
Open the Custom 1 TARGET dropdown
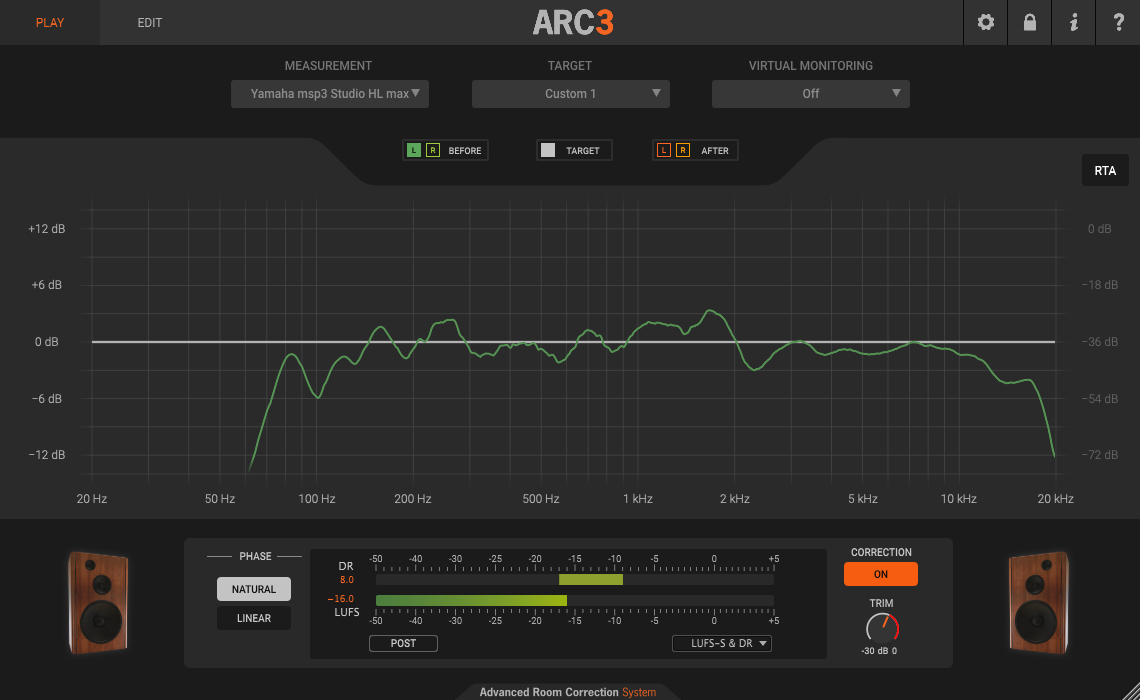click(570, 93)
